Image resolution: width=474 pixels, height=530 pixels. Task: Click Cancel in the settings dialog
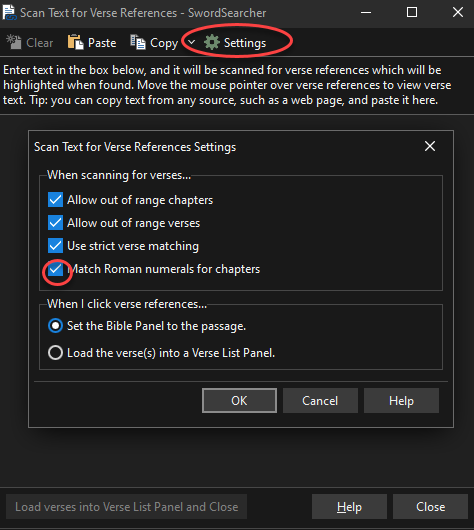320,401
